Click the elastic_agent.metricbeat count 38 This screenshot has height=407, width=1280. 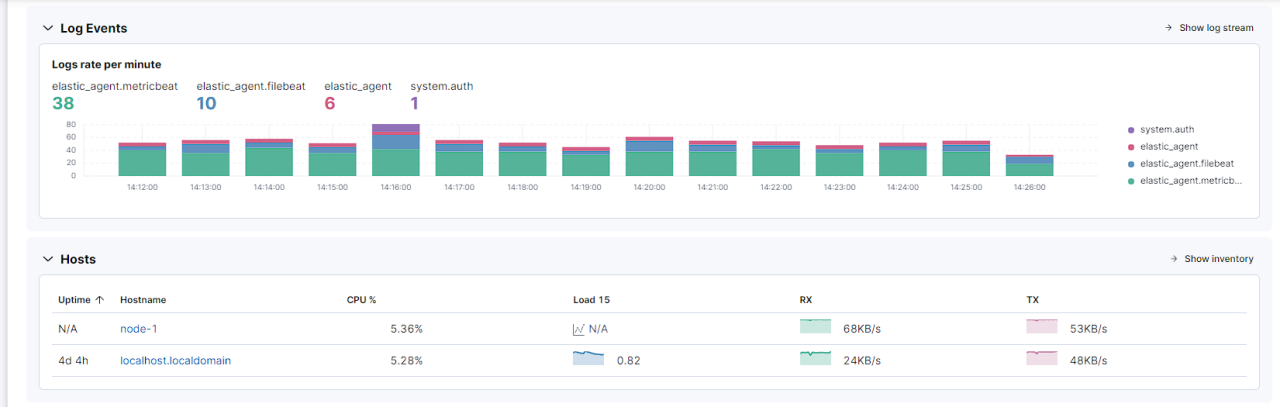(63, 103)
